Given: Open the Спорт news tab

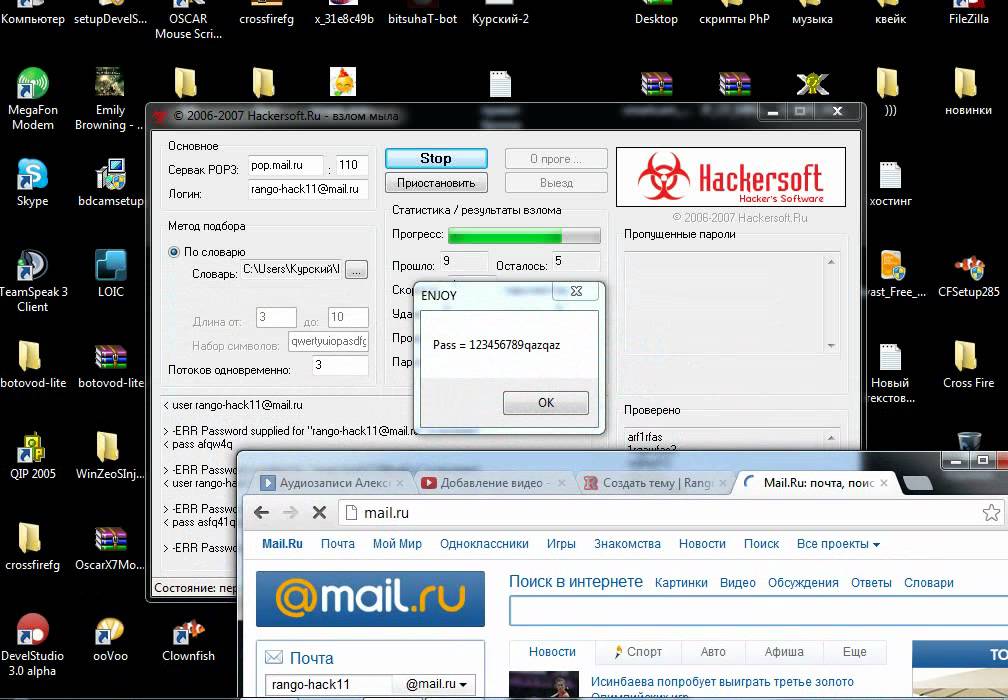Looking at the screenshot, I should [638, 652].
